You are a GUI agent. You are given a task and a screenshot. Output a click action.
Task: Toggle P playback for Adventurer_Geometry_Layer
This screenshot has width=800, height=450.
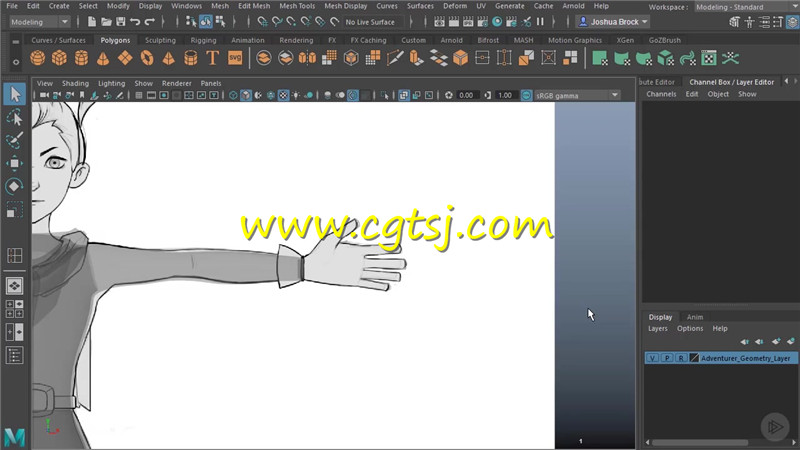tap(667, 358)
